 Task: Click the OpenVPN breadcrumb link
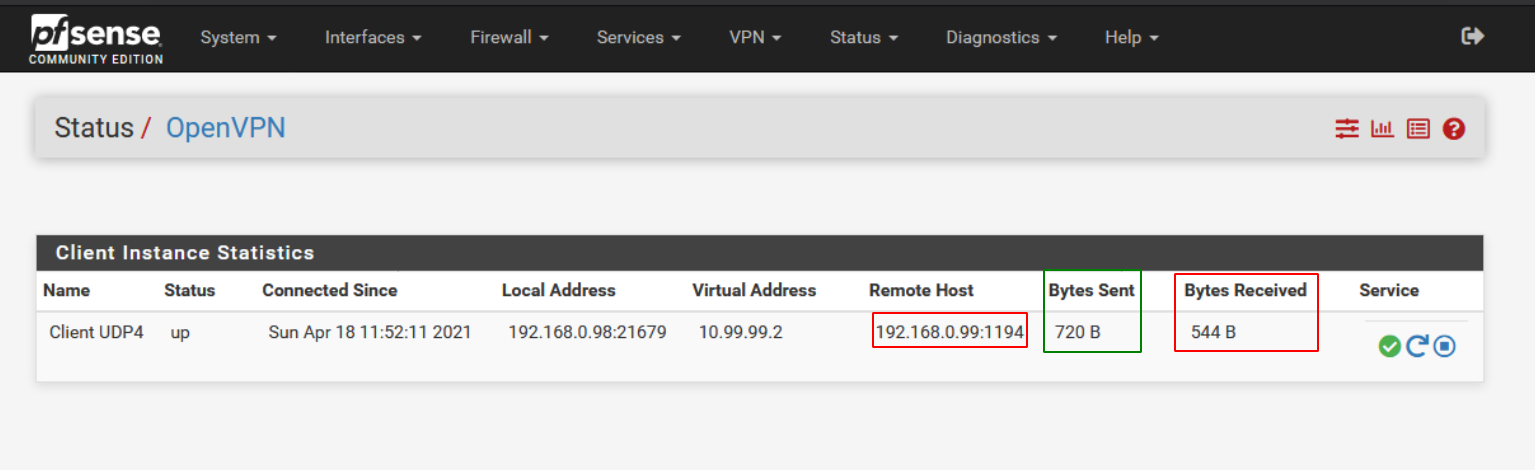pyautogui.click(x=226, y=128)
